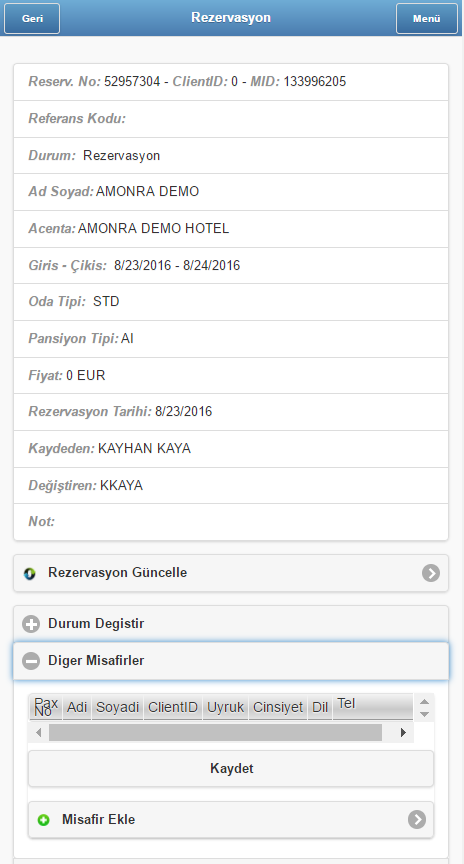Open the Menü button
This screenshot has width=464, height=864.
pos(427,18)
